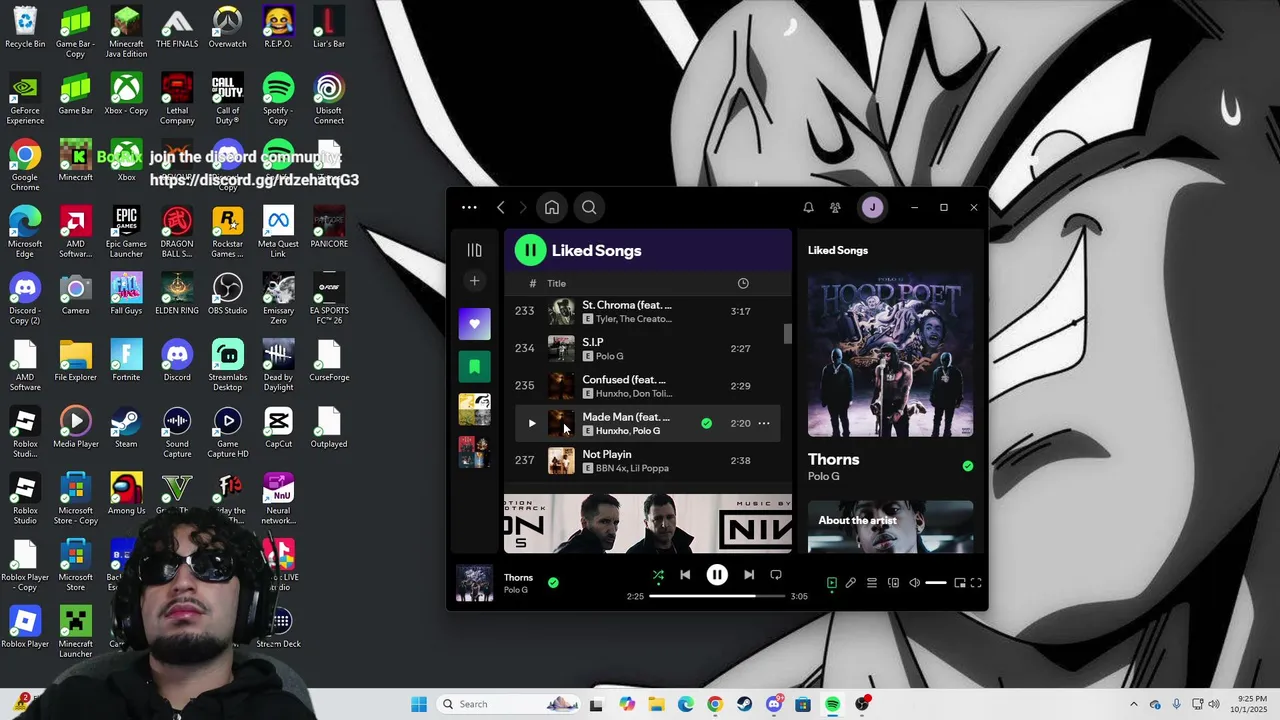Viewport: 1280px width, 720px height.
Task: Open the second playlist cover in sidebar
Action: tap(475, 452)
